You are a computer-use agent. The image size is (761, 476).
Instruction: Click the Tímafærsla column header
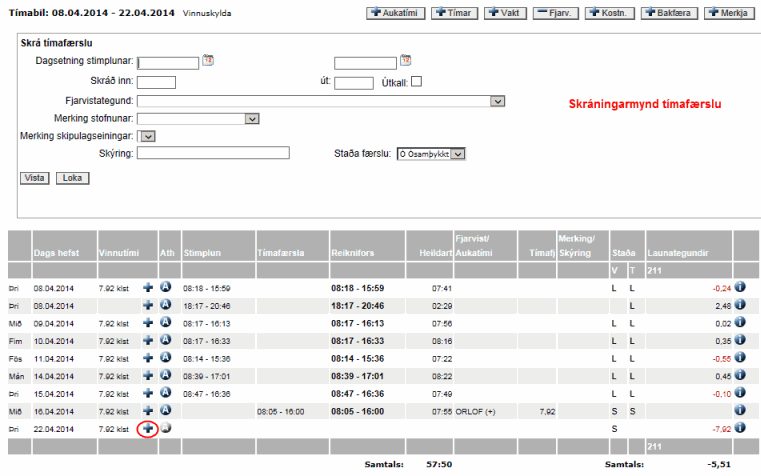point(281,253)
